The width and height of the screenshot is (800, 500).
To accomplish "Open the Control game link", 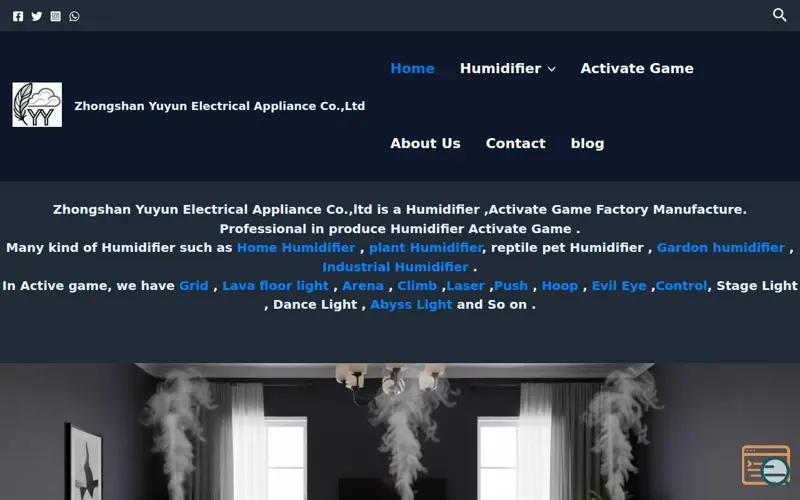I will 681,286.
